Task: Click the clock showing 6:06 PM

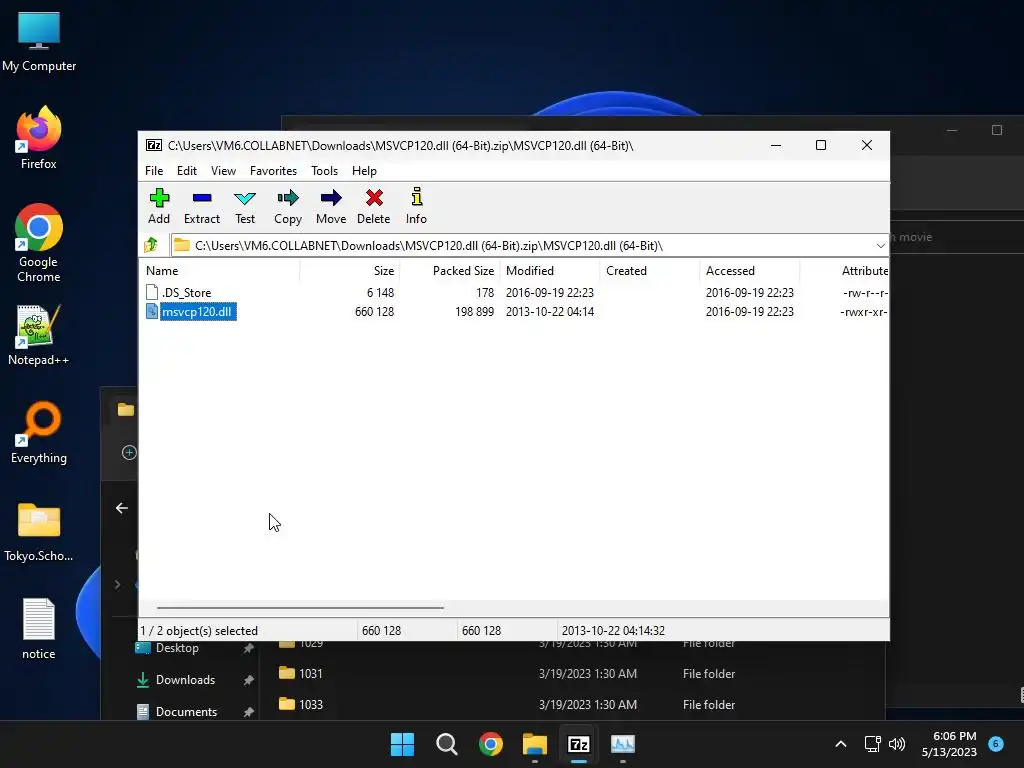Action: point(955,736)
